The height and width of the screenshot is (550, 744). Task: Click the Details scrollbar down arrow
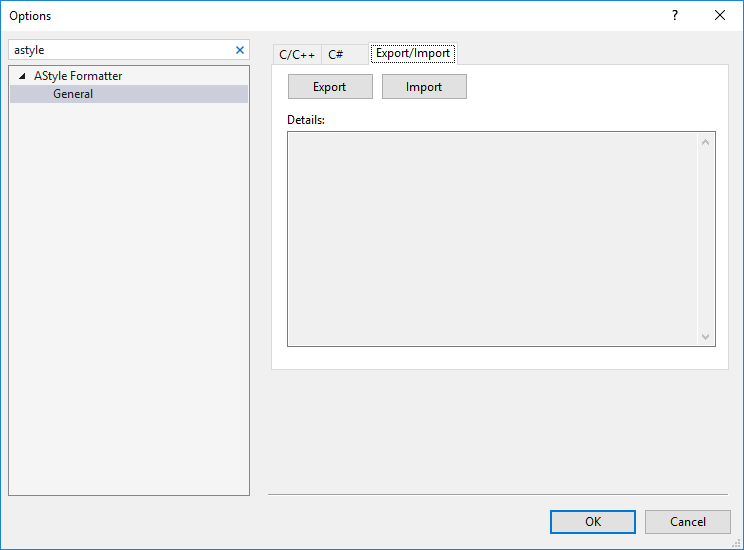(706, 337)
